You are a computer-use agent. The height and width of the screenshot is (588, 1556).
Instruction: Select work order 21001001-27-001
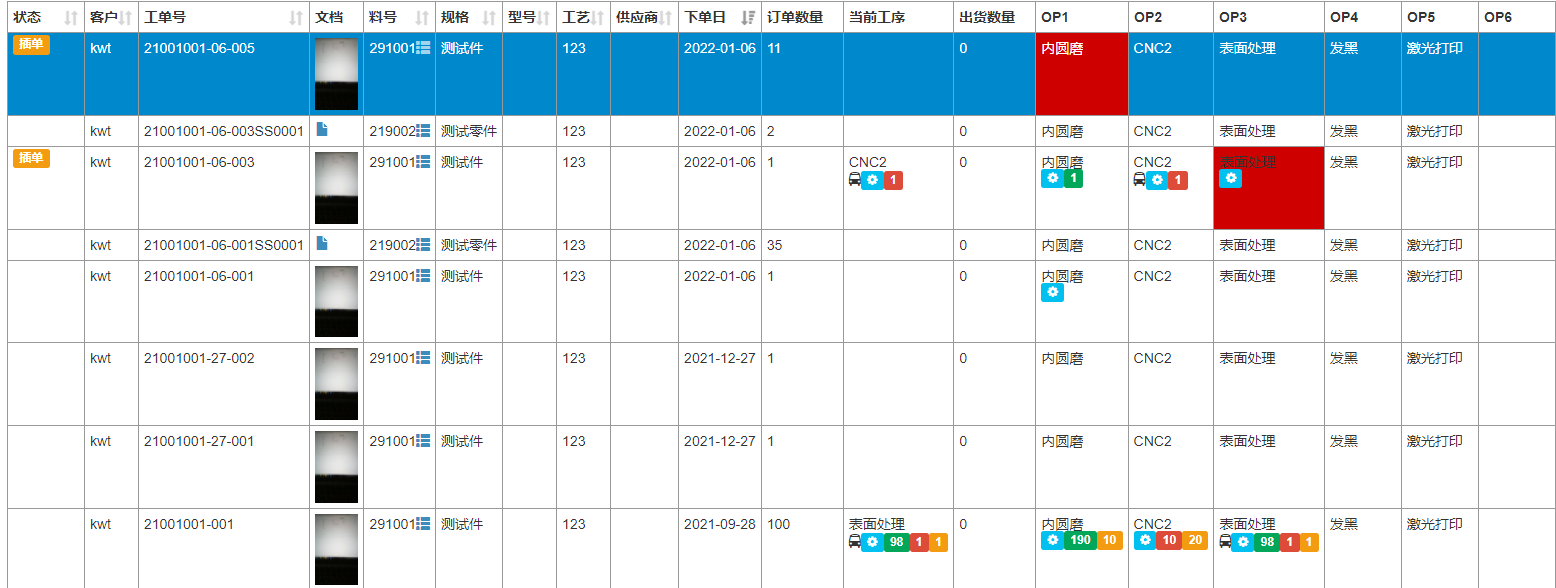(x=199, y=441)
